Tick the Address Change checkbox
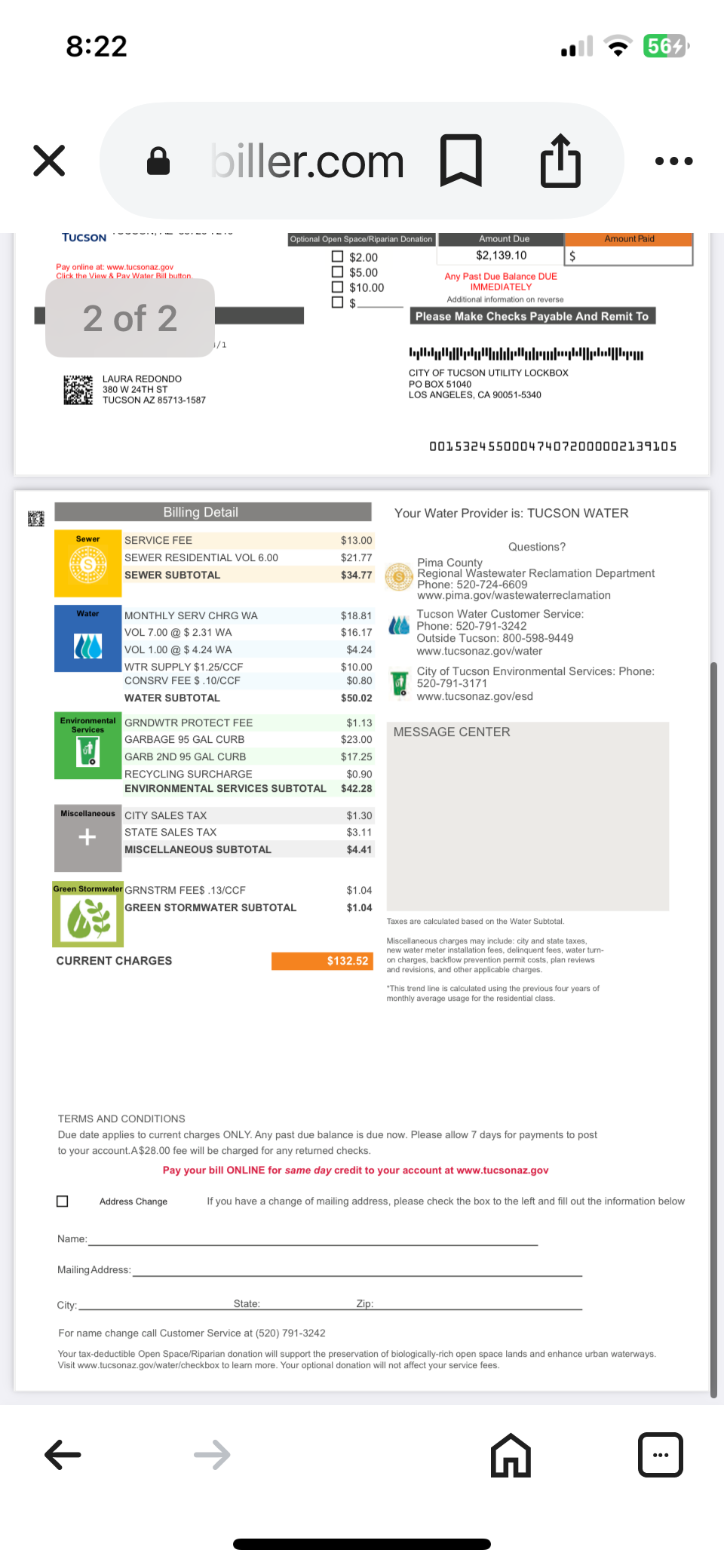724x1568 pixels. (63, 1201)
